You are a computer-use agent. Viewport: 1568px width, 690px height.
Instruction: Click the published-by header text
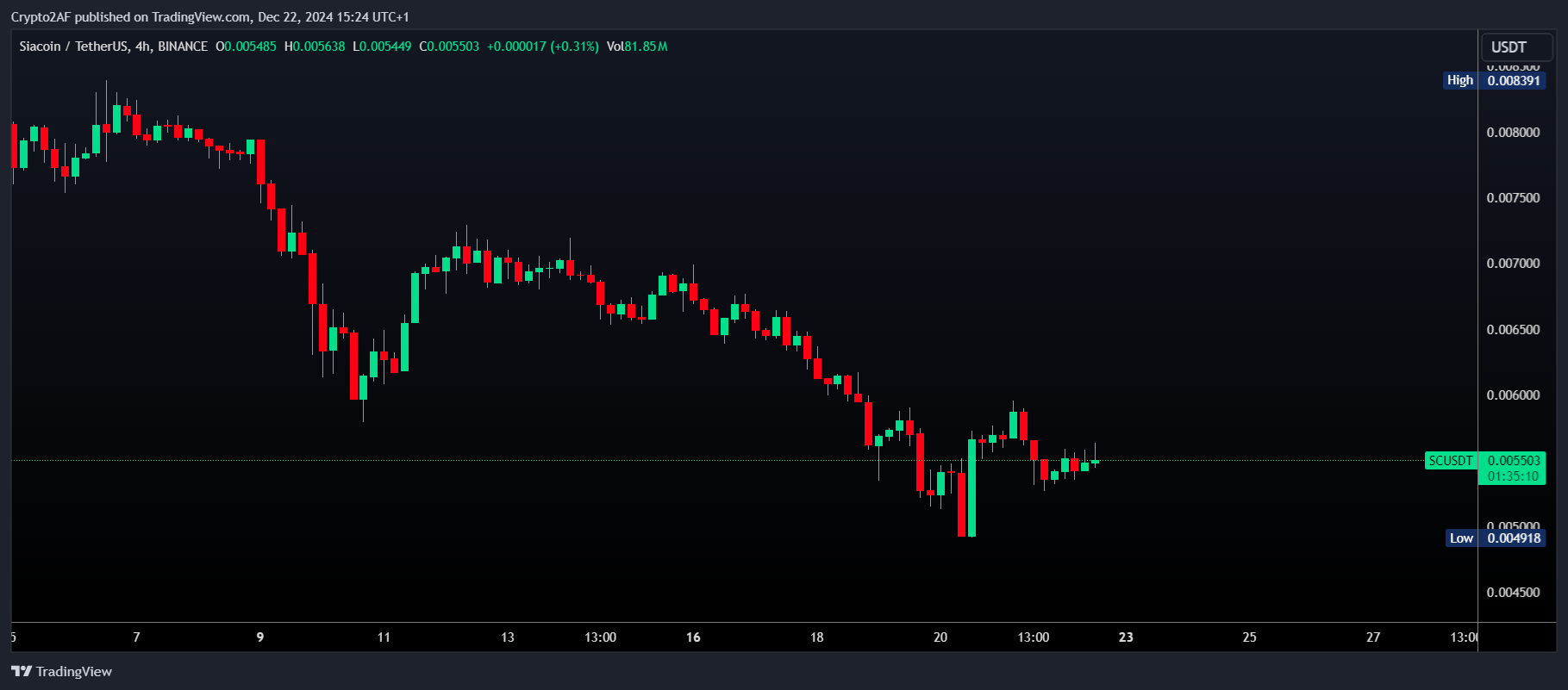tap(210, 17)
